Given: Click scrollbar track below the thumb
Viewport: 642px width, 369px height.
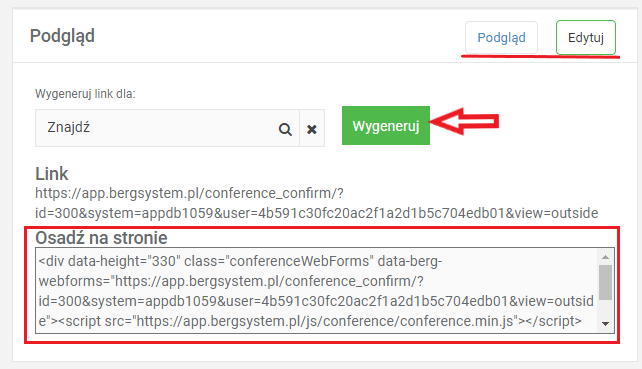Looking at the screenshot, I should (606, 309).
